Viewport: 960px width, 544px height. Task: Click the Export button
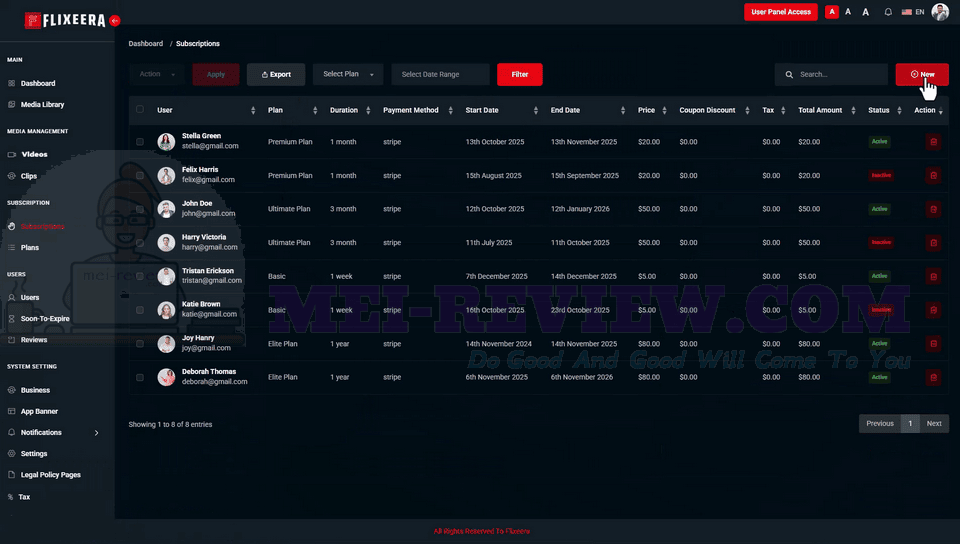pyautogui.click(x=276, y=74)
